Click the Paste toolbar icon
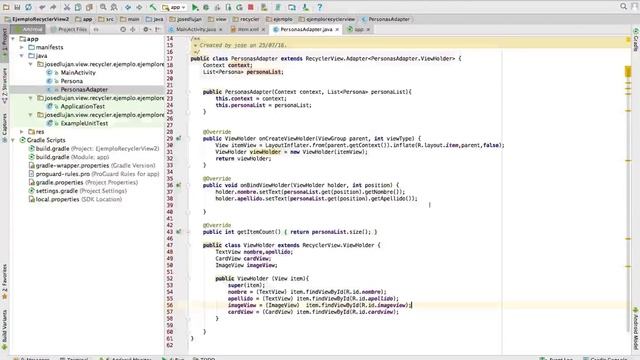The image size is (640, 360). [x=89, y=7]
